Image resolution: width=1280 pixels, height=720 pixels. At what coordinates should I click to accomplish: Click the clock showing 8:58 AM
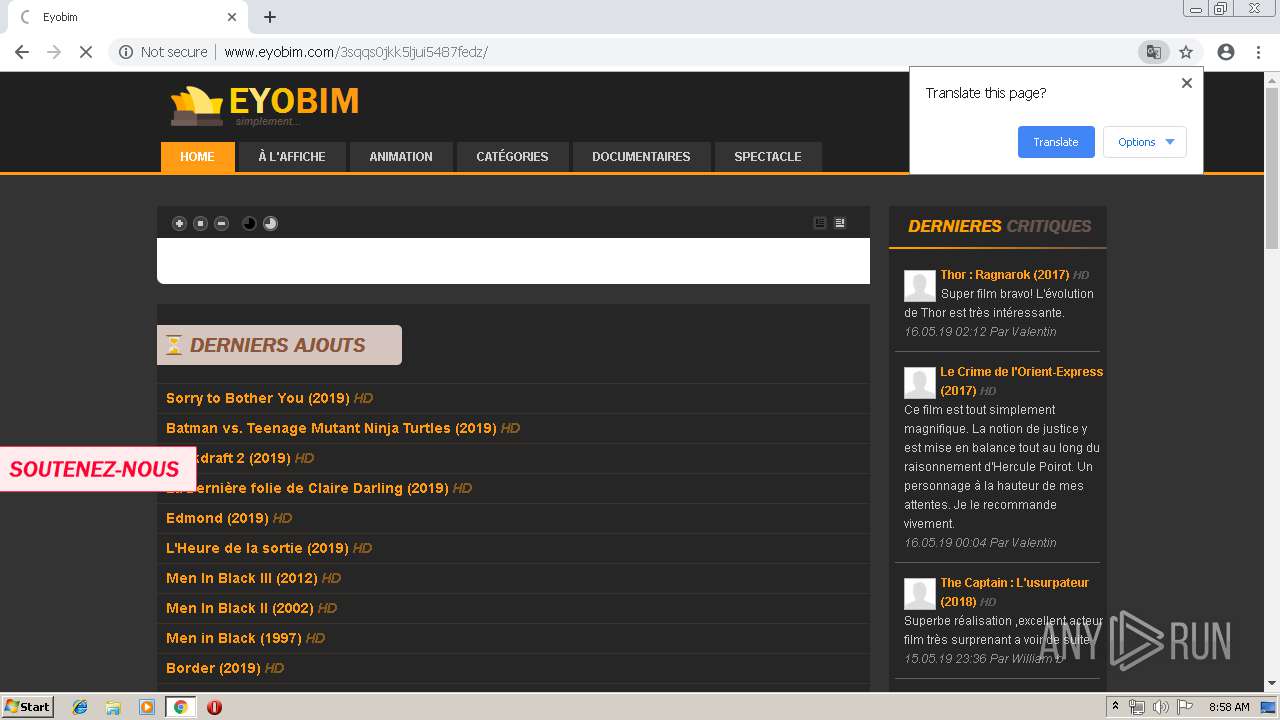[1229, 707]
